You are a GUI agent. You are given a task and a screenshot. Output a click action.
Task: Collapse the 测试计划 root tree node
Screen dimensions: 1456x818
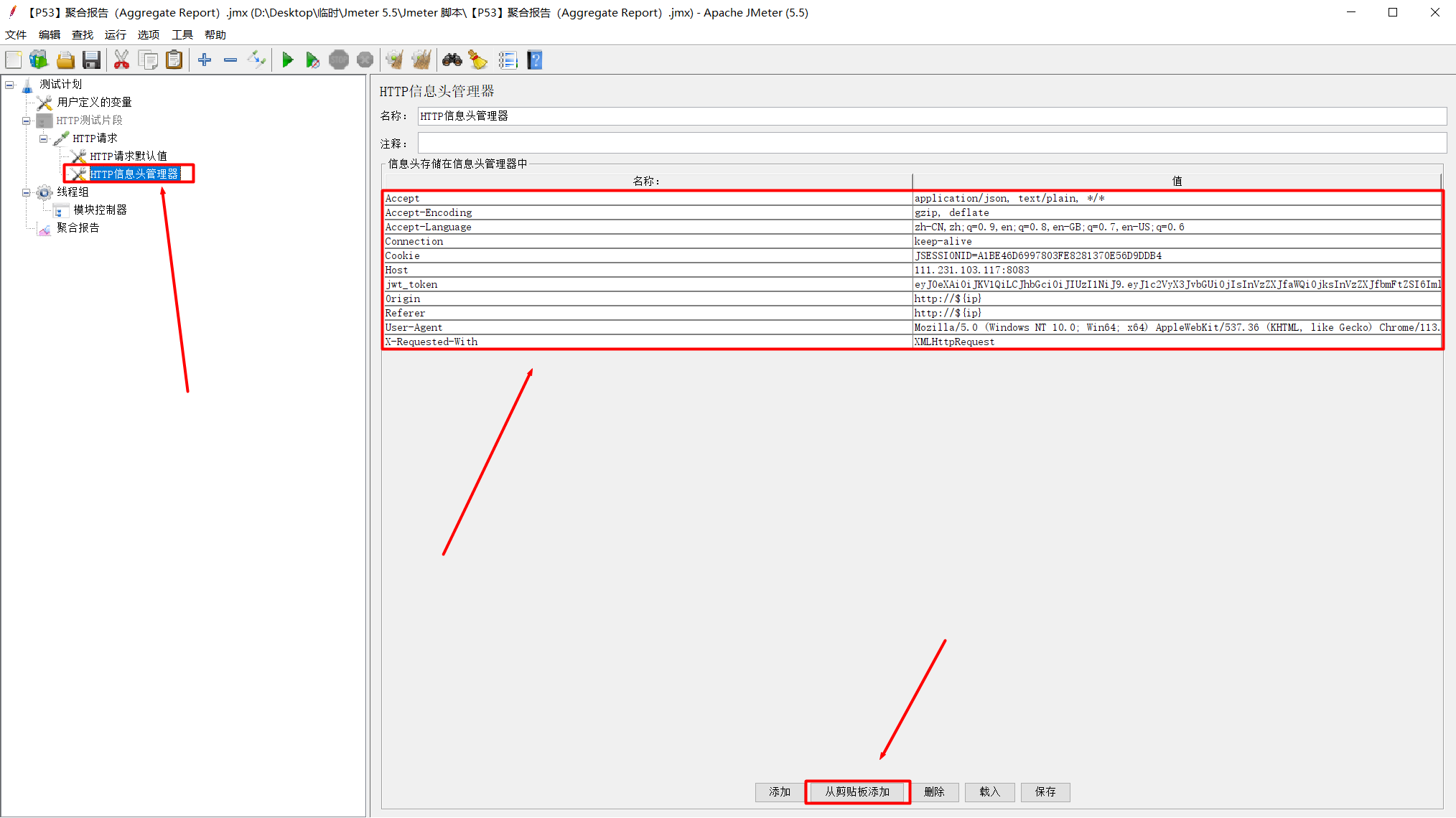[x=9, y=85]
